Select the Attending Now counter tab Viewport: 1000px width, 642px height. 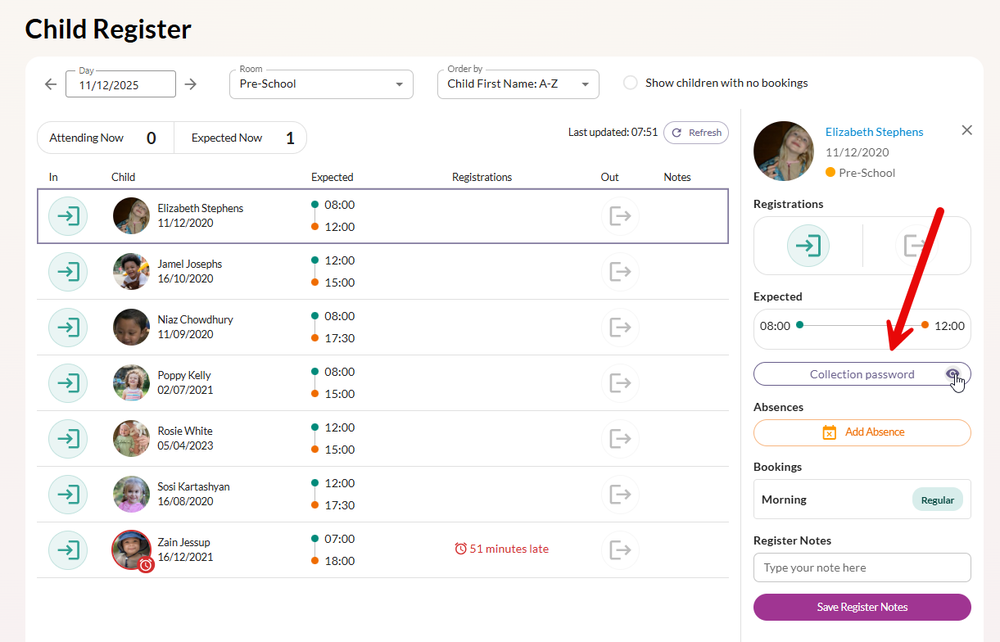pyautogui.click(x=105, y=138)
